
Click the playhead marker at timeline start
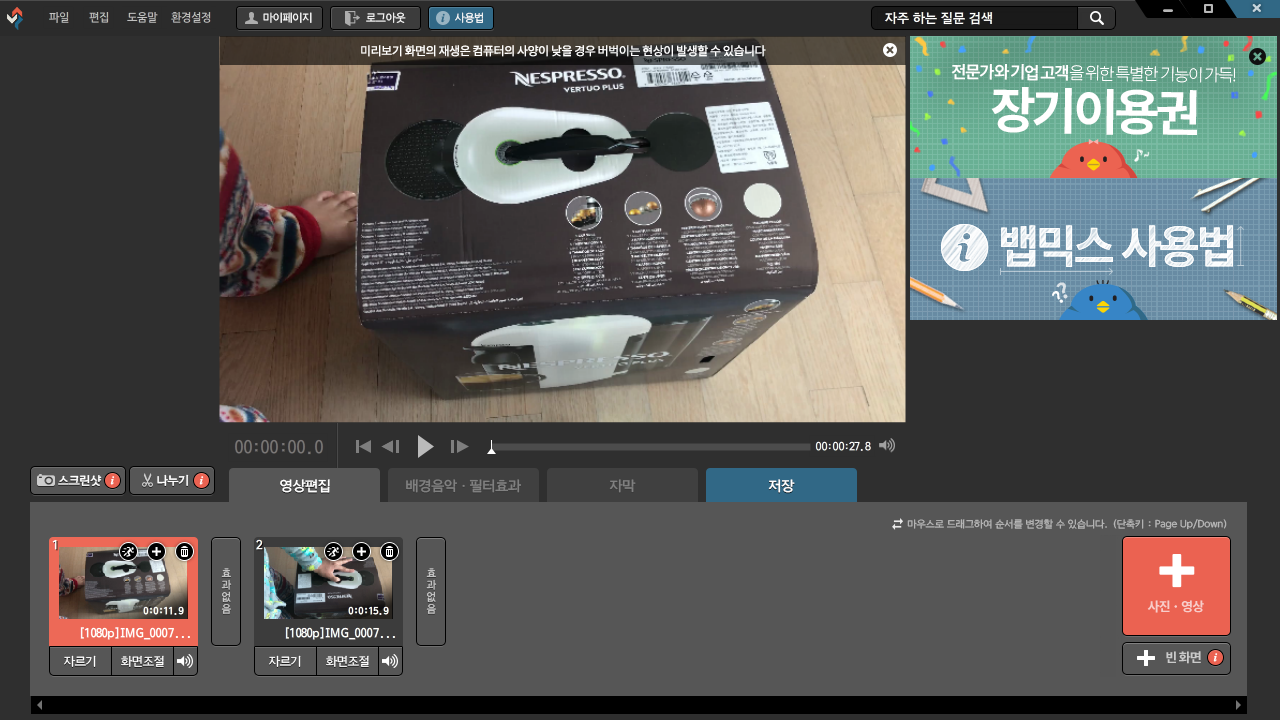pyautogui.click(x=491, y=447)
